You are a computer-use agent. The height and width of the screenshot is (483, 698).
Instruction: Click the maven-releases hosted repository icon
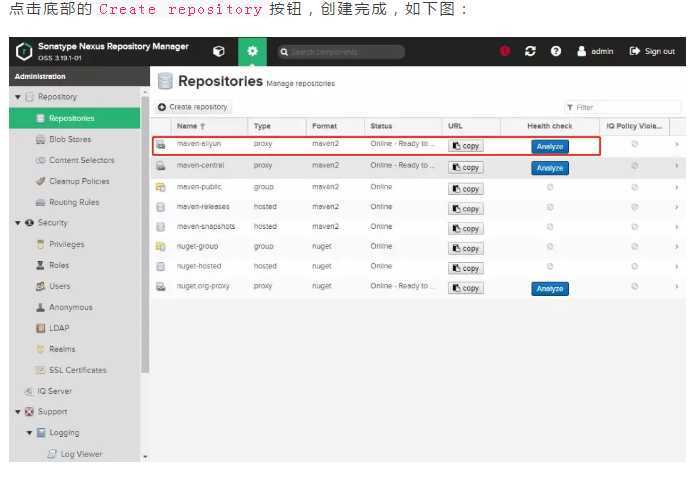pos(161,207)
